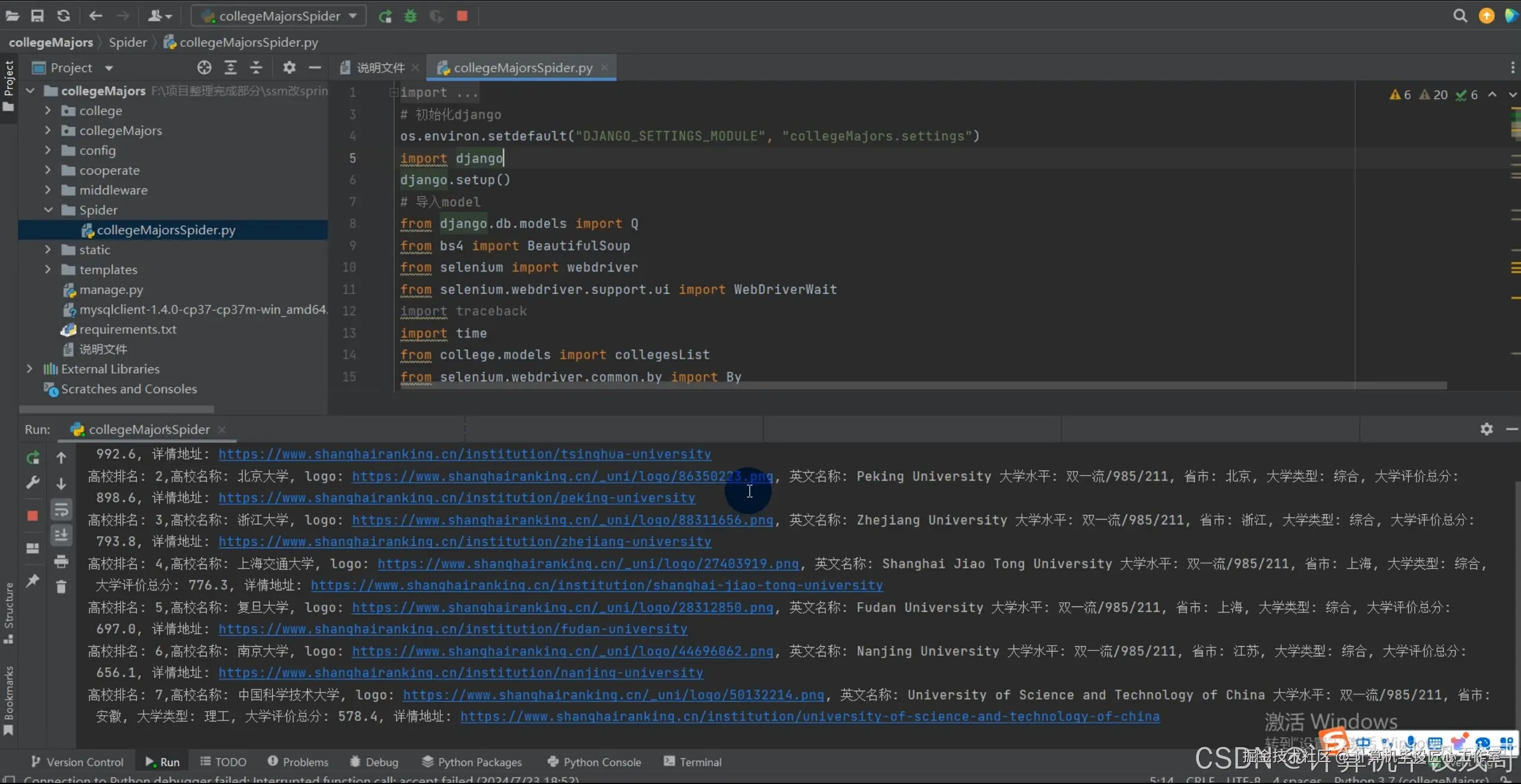Click Scratches and Consoles node
Image resolution: width=1521 pixels, height=784 pixels.
(129, 389)
